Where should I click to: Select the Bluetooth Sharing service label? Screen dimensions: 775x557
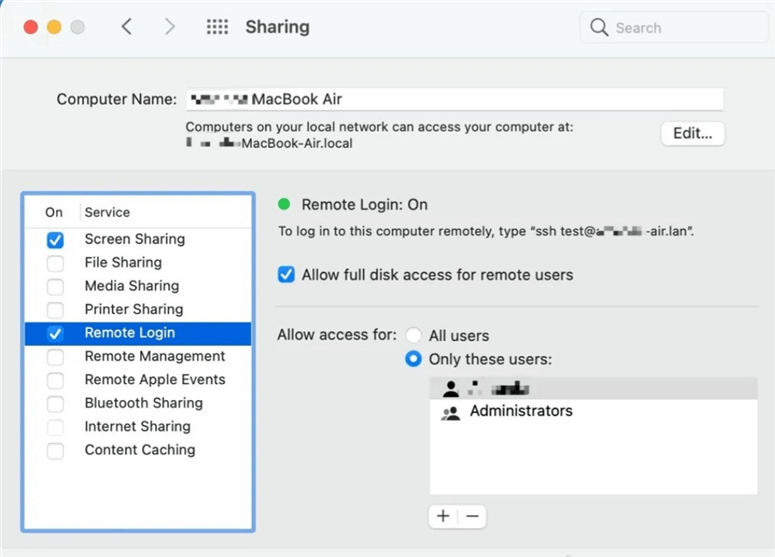click(144, 403)
